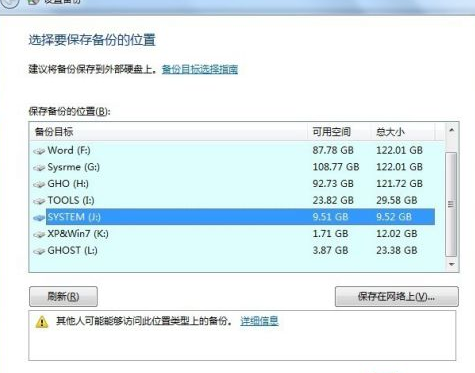Viewport: 475px width, 373px height.
Task: Click the 可用空间 column header
Action: (339, 132)
